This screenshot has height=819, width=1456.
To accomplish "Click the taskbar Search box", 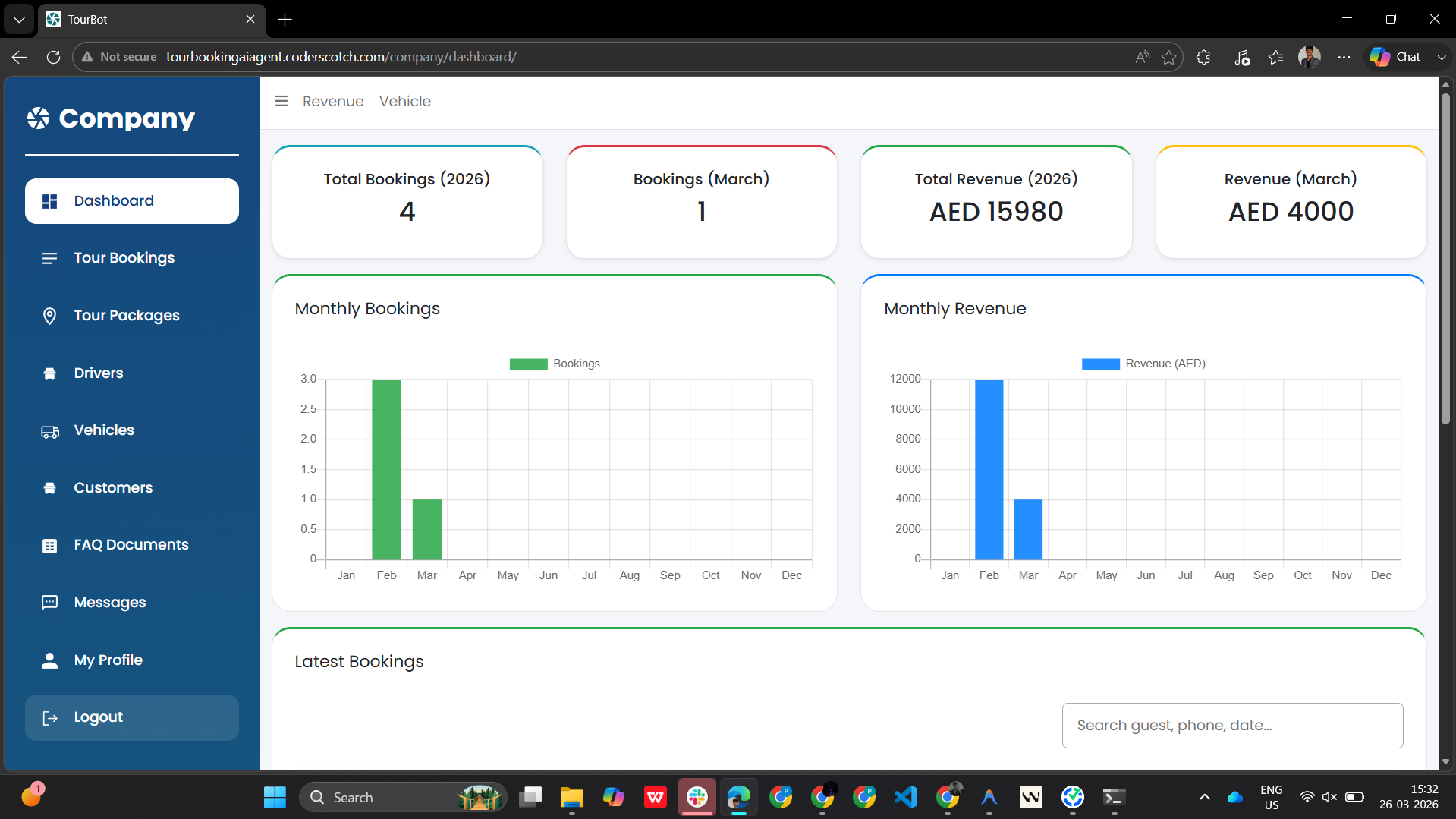I will 404,797.
